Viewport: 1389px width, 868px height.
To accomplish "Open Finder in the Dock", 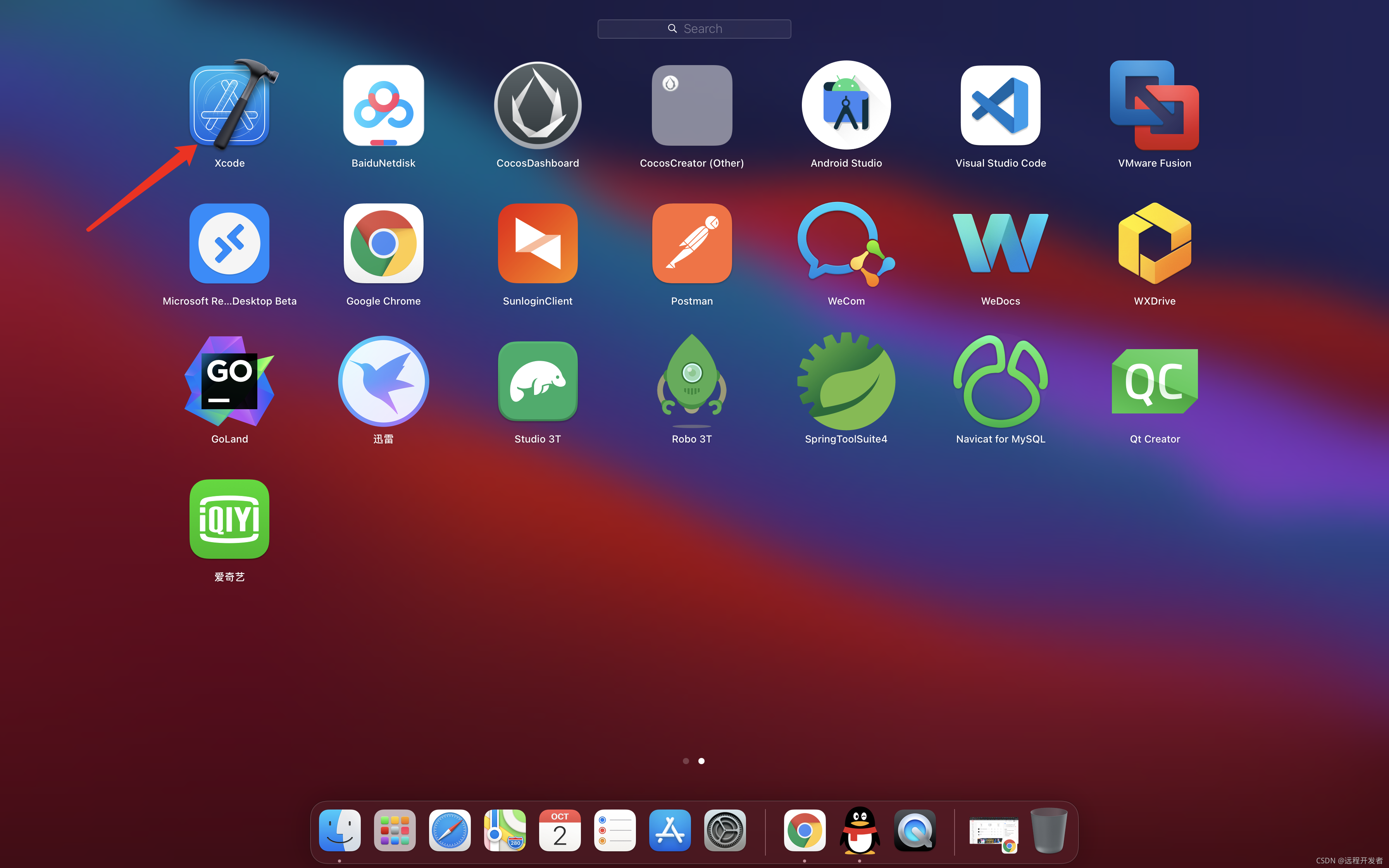I will (340, 831).
